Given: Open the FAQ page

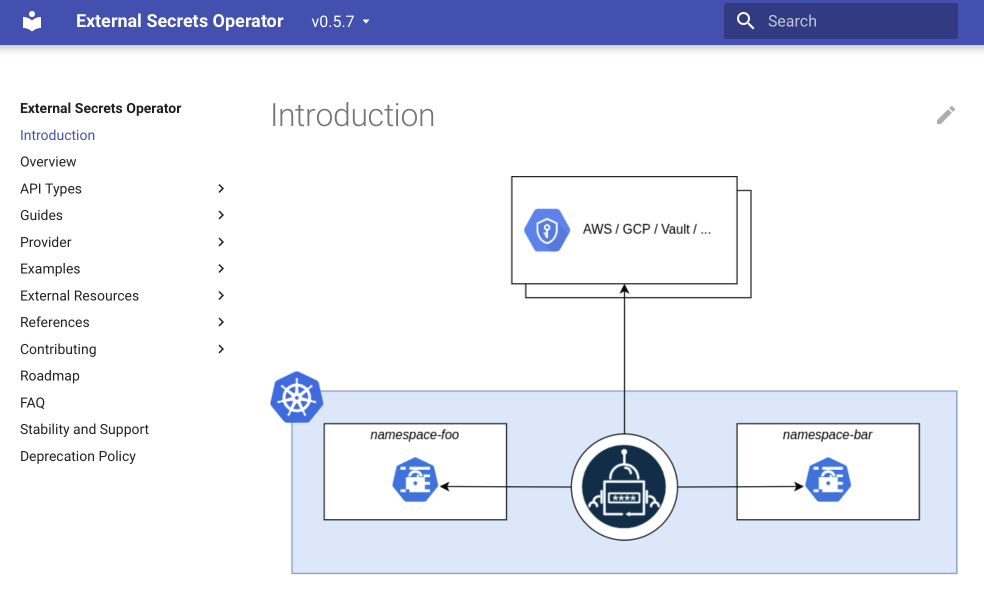Looking at the screenshot, I should (33, 403).
